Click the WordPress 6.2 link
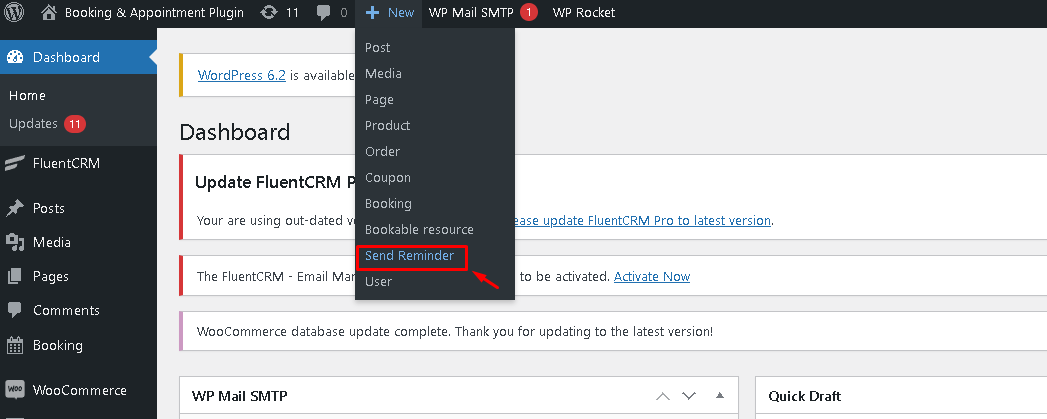This screenshot has width=1047, height=419. [242, 75]
